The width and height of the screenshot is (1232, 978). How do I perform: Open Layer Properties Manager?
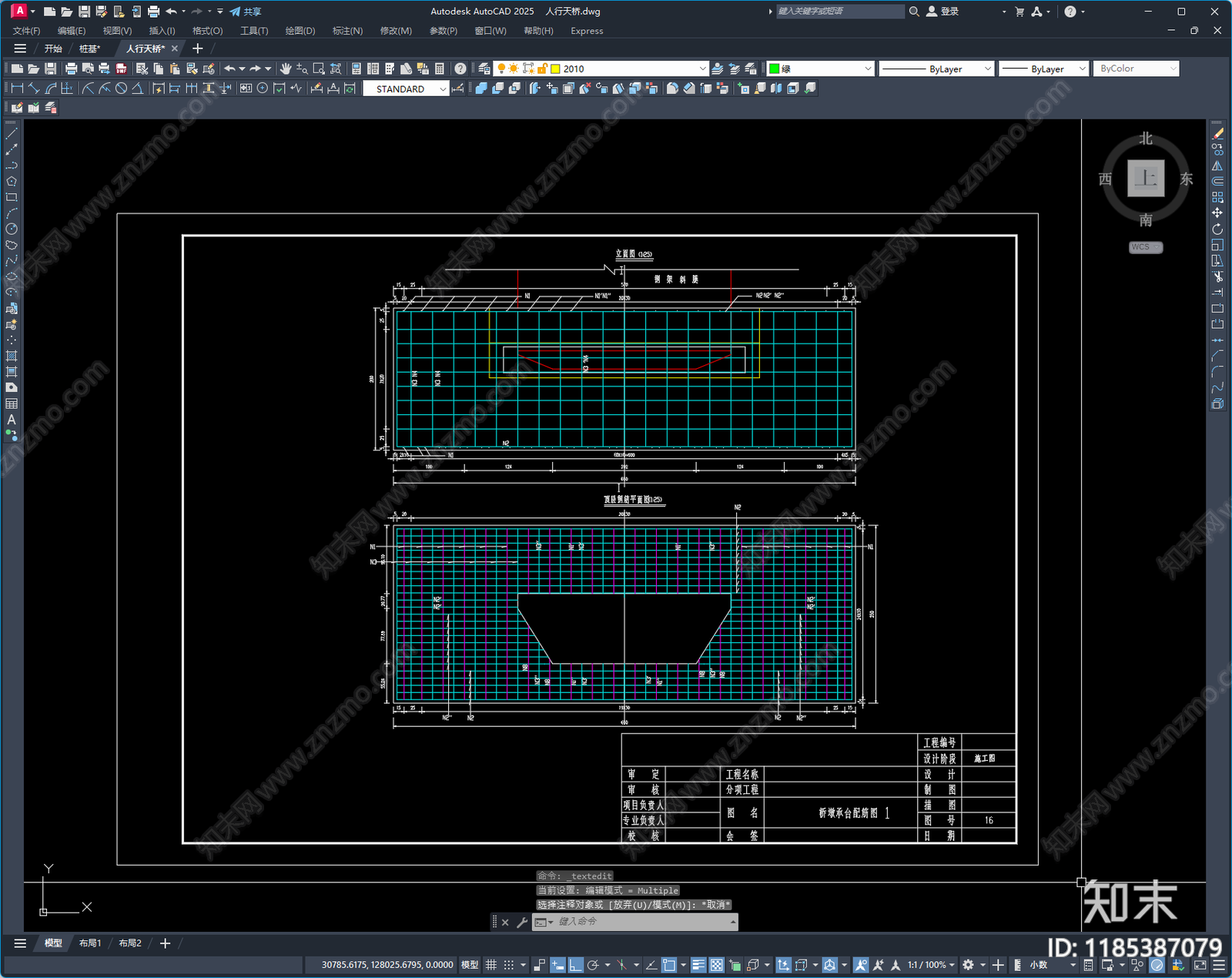pos(484,69)
